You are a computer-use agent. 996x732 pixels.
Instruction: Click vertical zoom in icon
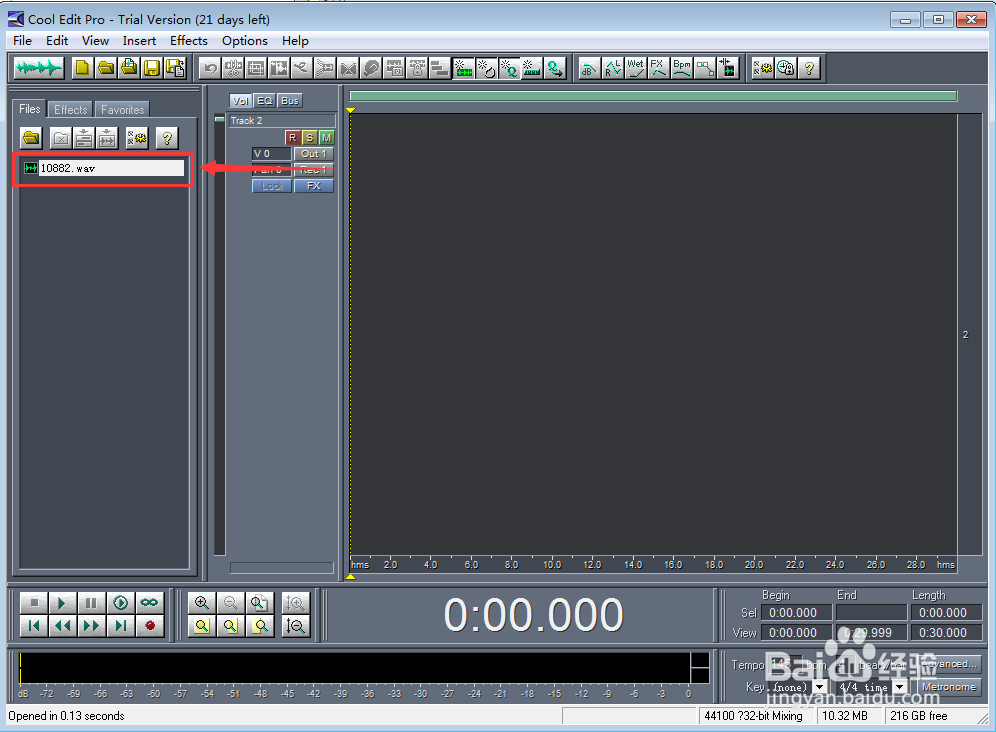click(x=295, y=602)
